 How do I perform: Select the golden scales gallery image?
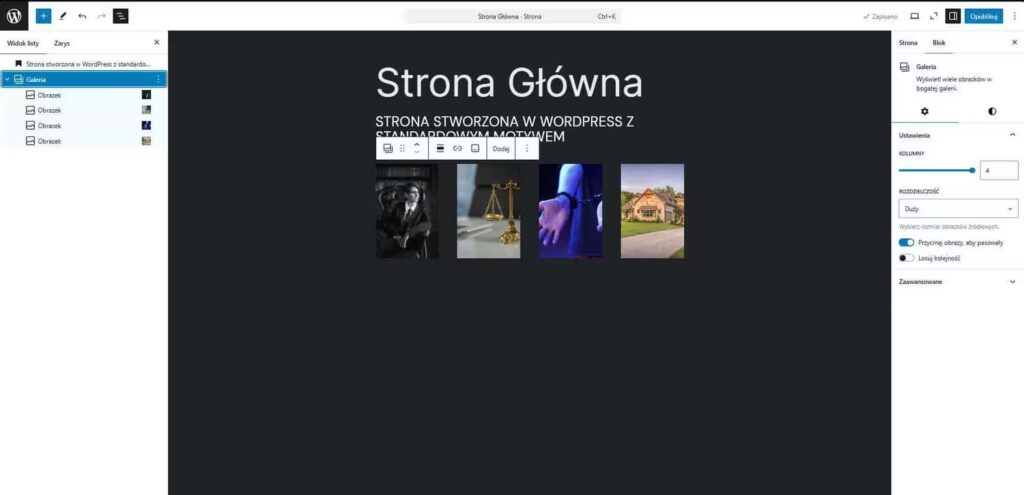(x=488, y=211)
